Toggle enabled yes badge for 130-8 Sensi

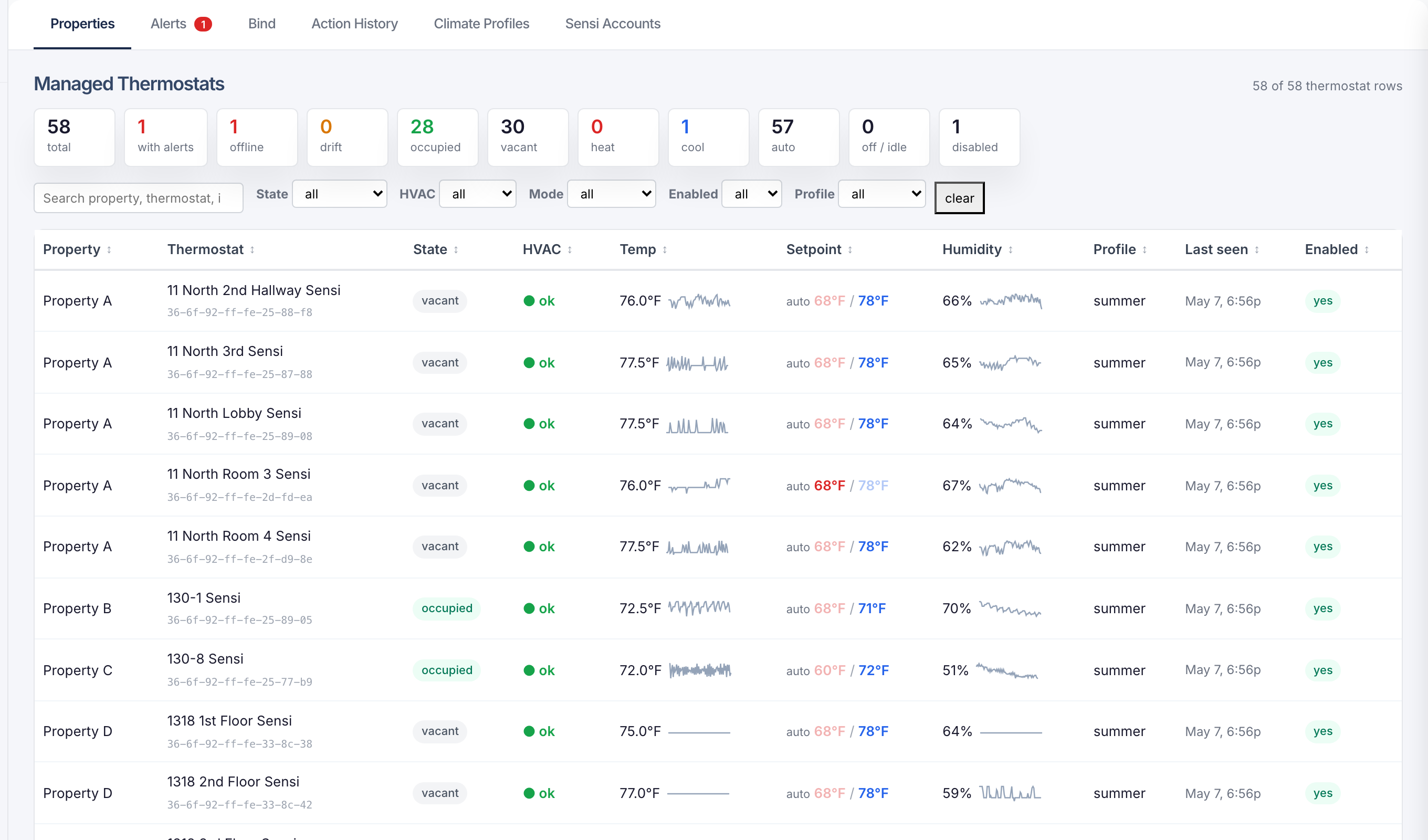click(x=1322, y=670)
